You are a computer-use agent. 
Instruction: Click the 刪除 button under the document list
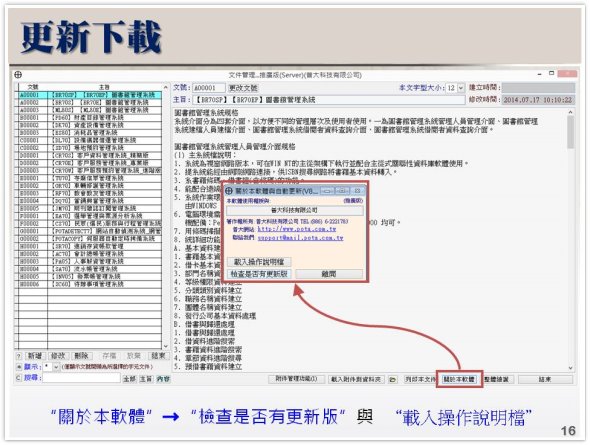pyautogui.click(x=81, y=355)
